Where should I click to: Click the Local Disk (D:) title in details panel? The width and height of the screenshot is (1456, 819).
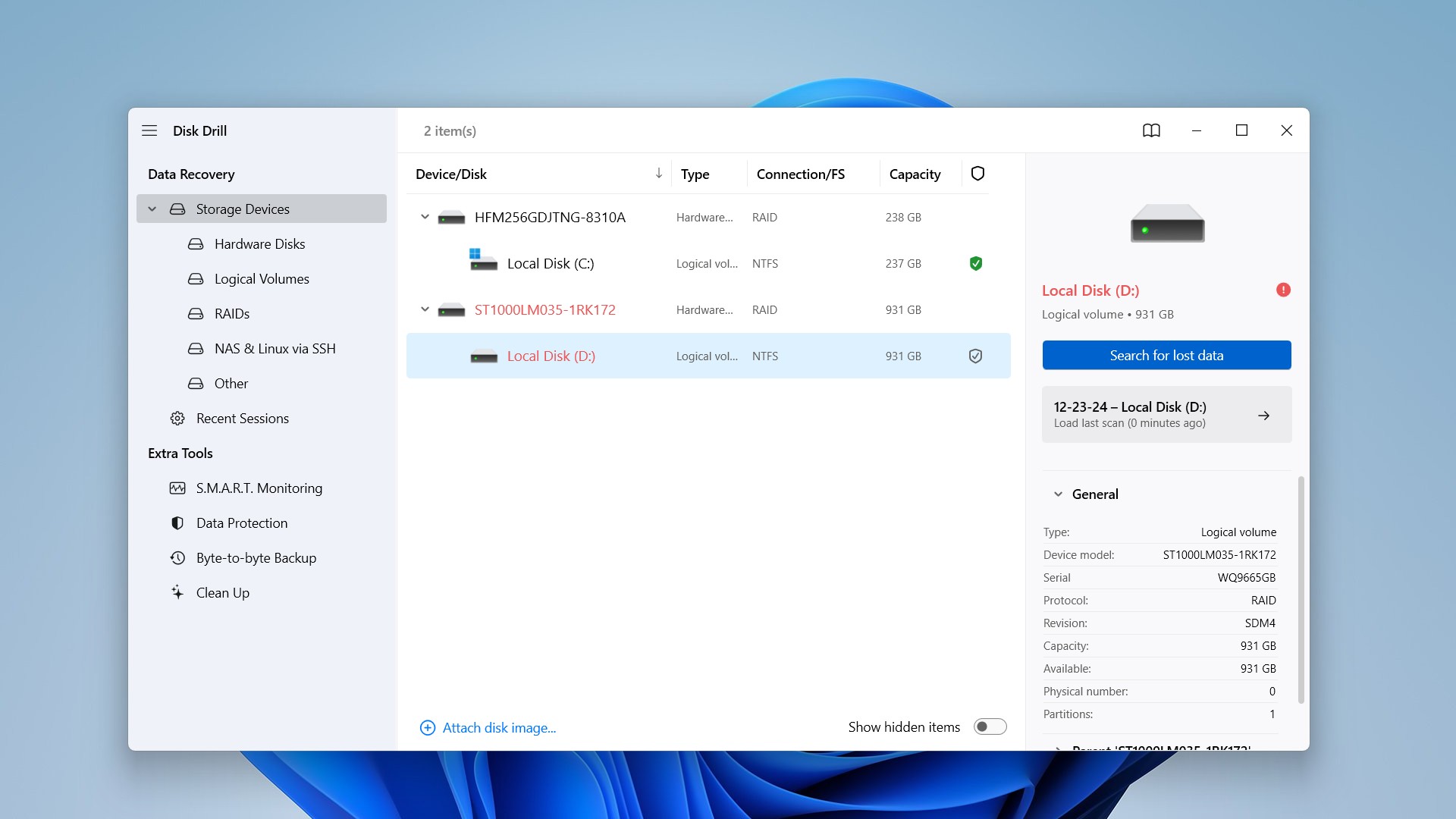(x=1090, y=290)
